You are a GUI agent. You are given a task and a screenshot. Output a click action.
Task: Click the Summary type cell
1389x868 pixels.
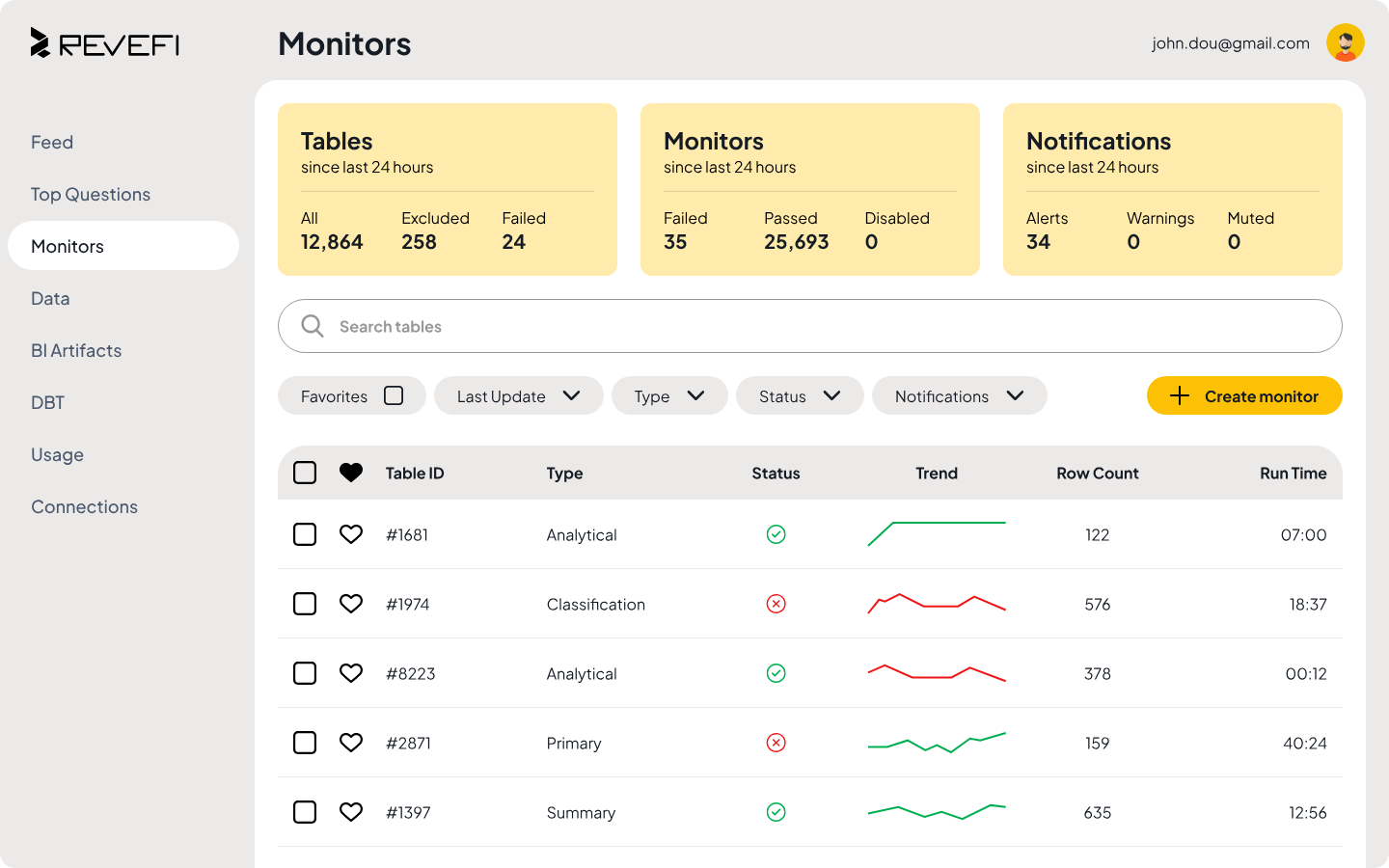click(x=581, y=812)
